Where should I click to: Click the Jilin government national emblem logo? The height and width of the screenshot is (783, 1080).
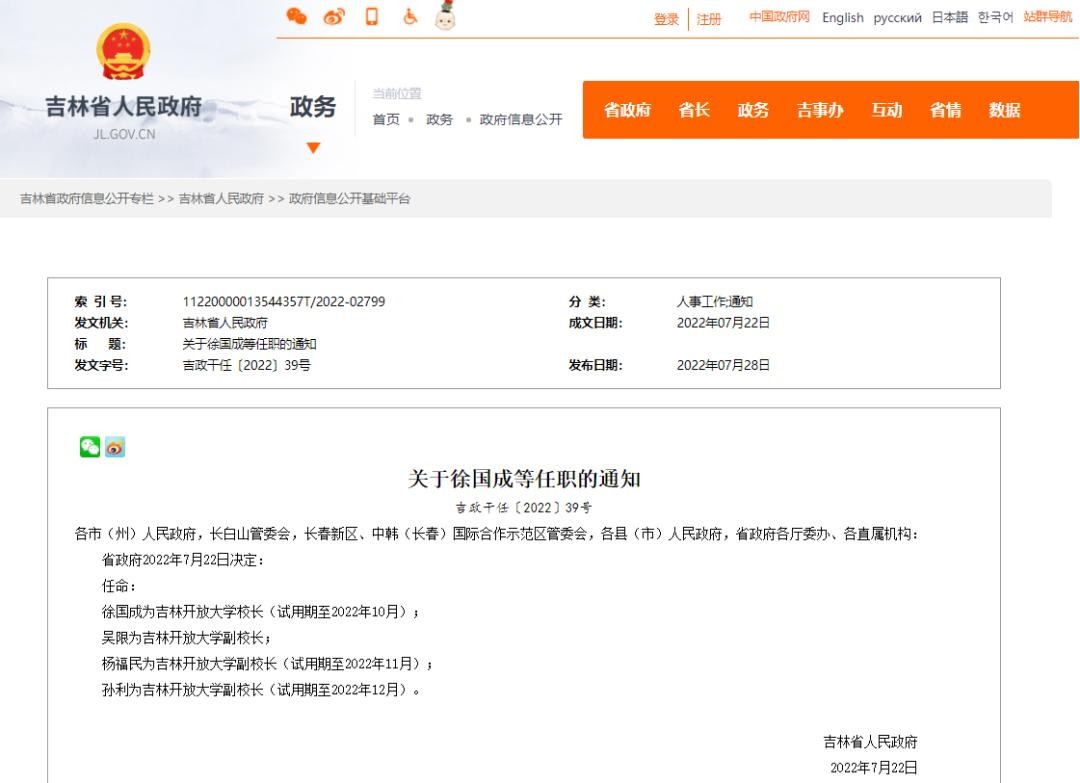coord(123,55)
